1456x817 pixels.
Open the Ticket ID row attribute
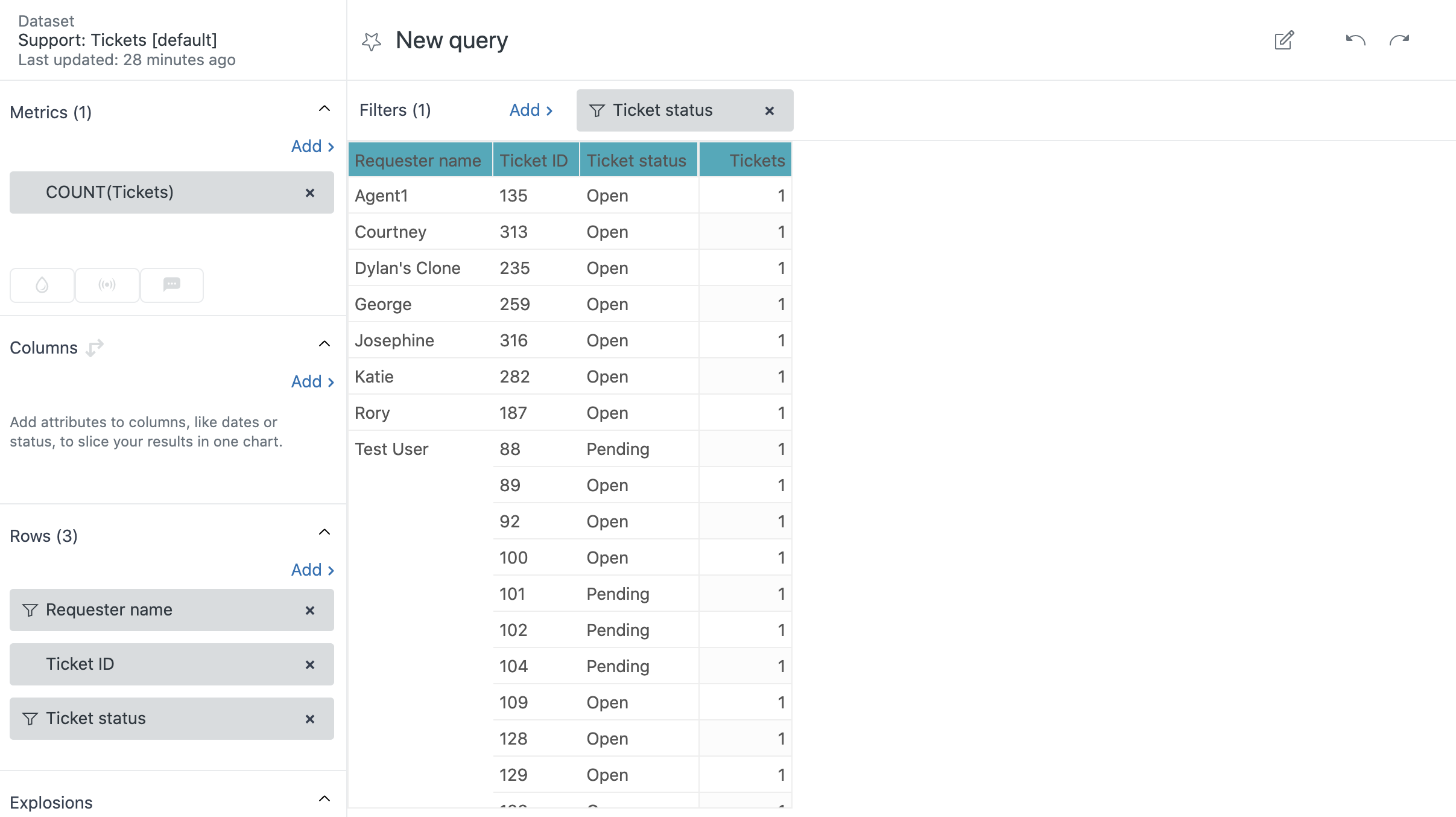point(172,664)
